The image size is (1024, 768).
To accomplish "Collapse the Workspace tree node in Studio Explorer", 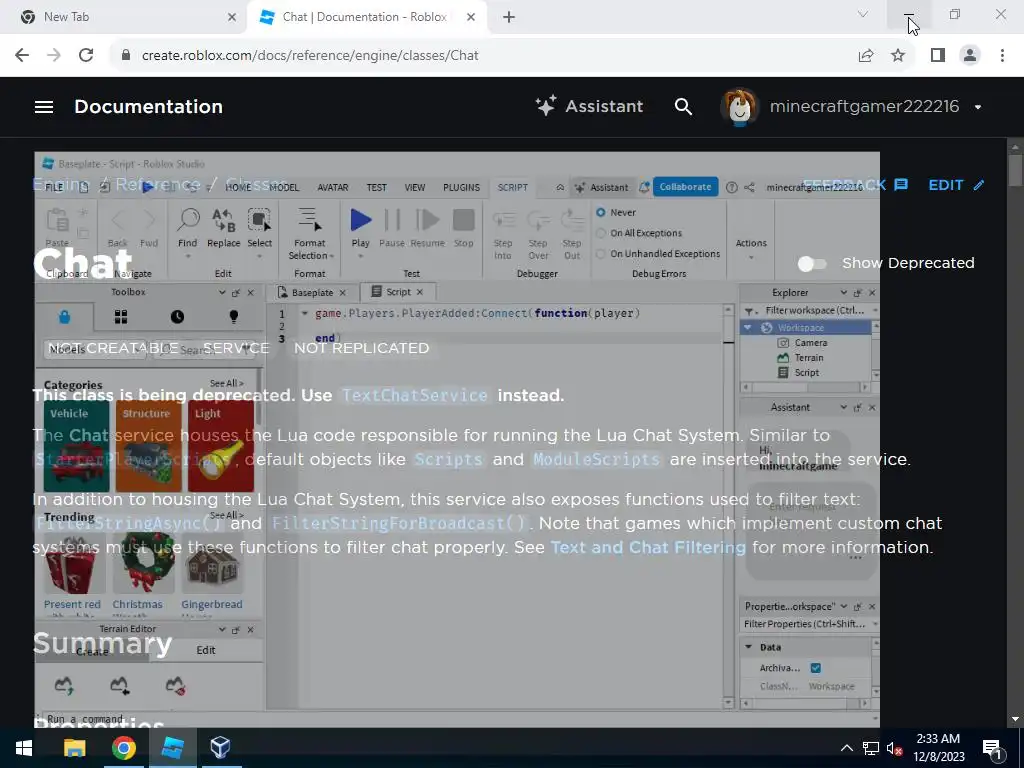I will point(748,328).
